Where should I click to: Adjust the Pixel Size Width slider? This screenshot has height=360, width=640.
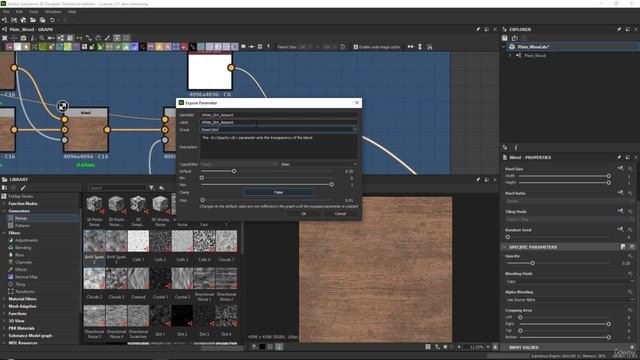click(609, 176)
